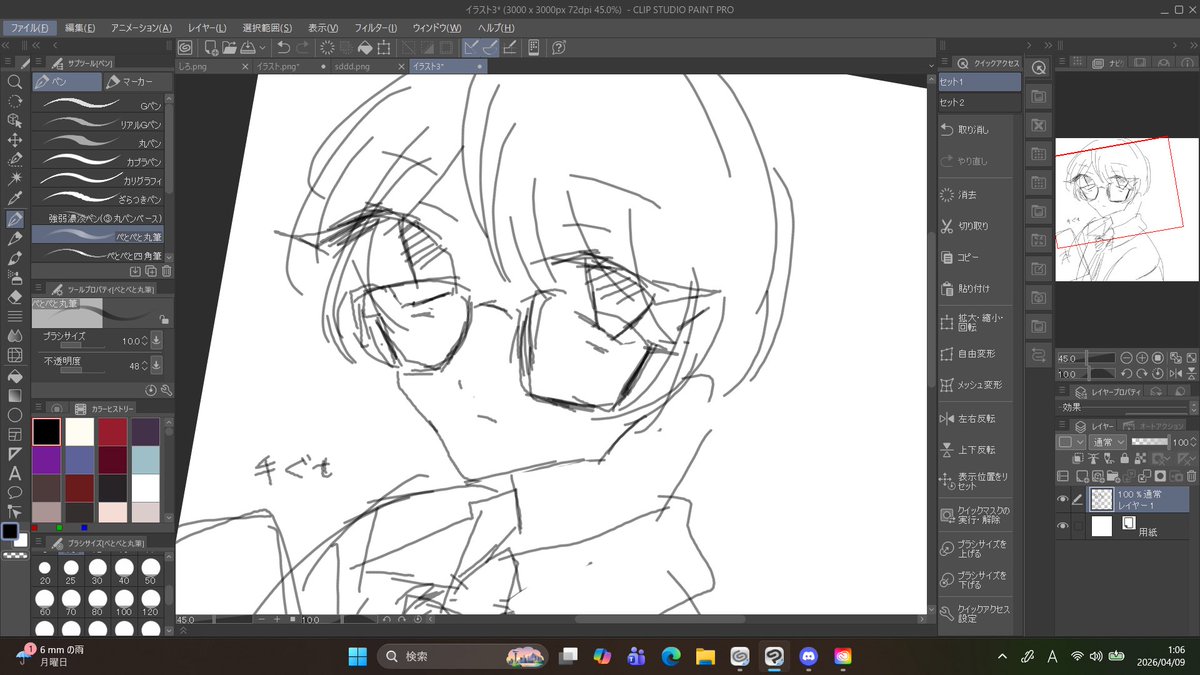Switch to the しろ.png tab
This screenshot has height=675, width=1200.
click(195, 66)
